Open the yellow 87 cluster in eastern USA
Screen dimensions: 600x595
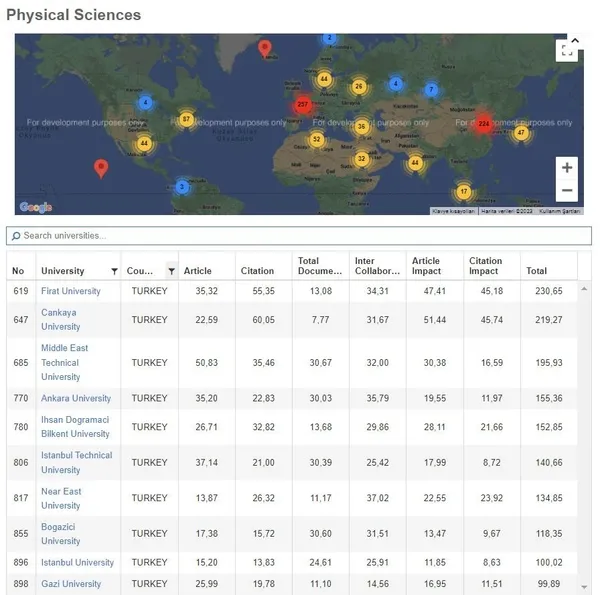(x=186, y=119)
